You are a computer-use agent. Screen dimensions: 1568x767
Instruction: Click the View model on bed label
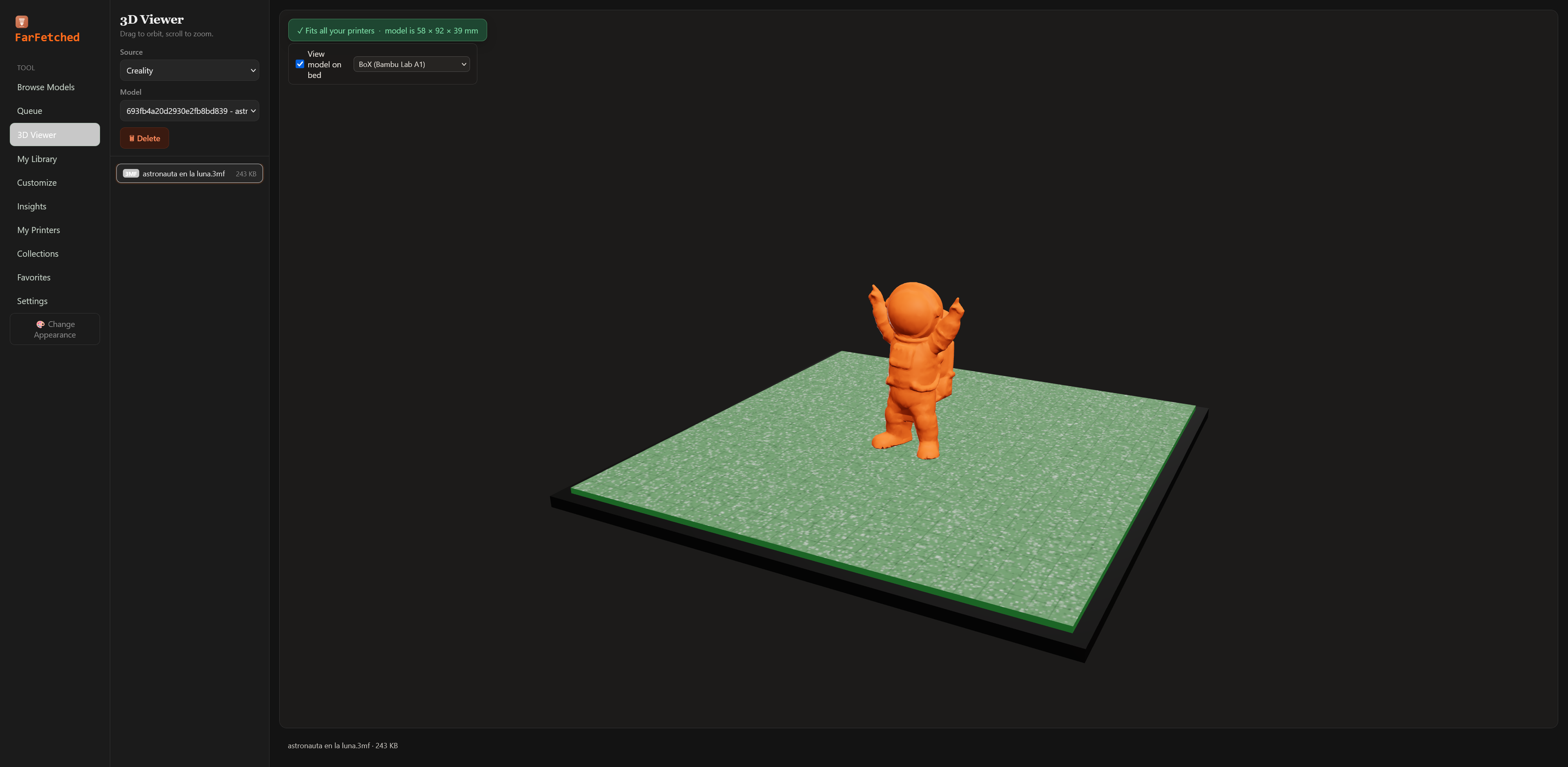click(325, 64)
